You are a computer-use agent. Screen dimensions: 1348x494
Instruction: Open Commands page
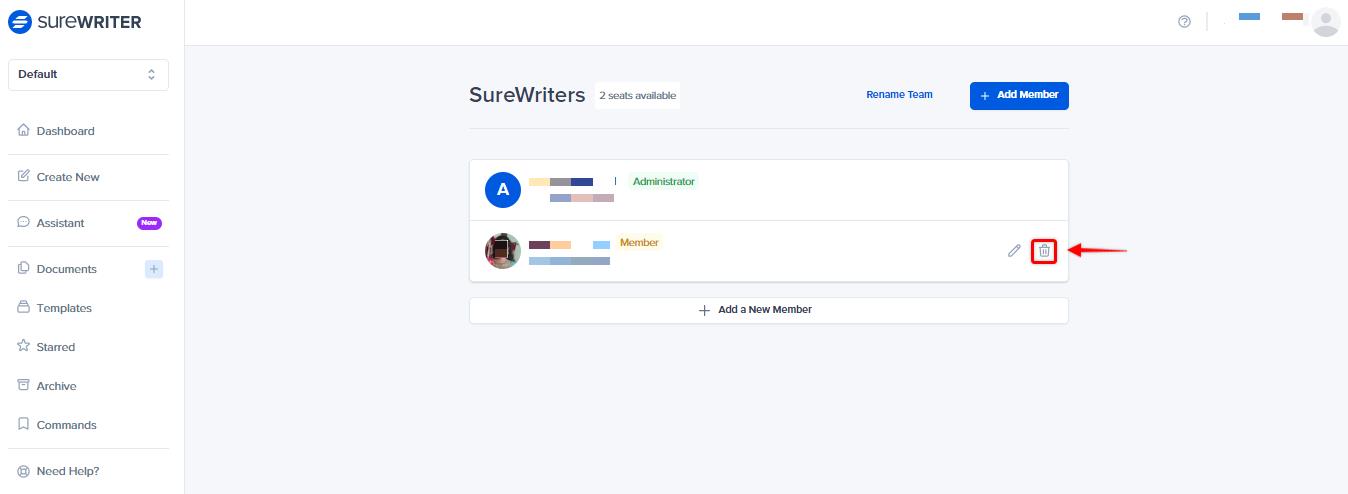point(67,425)
